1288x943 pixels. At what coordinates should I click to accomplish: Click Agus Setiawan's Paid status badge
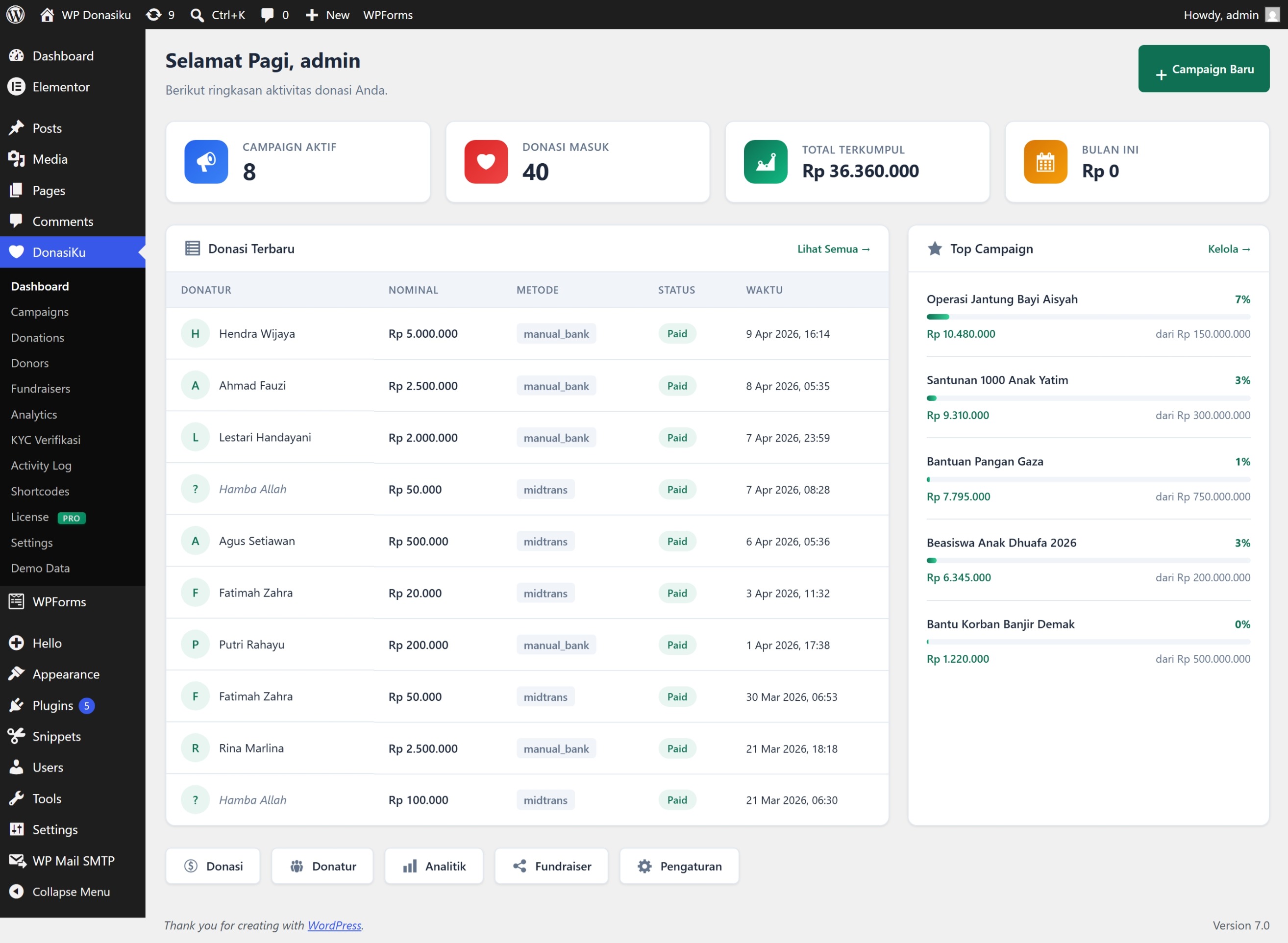[677, 541]
